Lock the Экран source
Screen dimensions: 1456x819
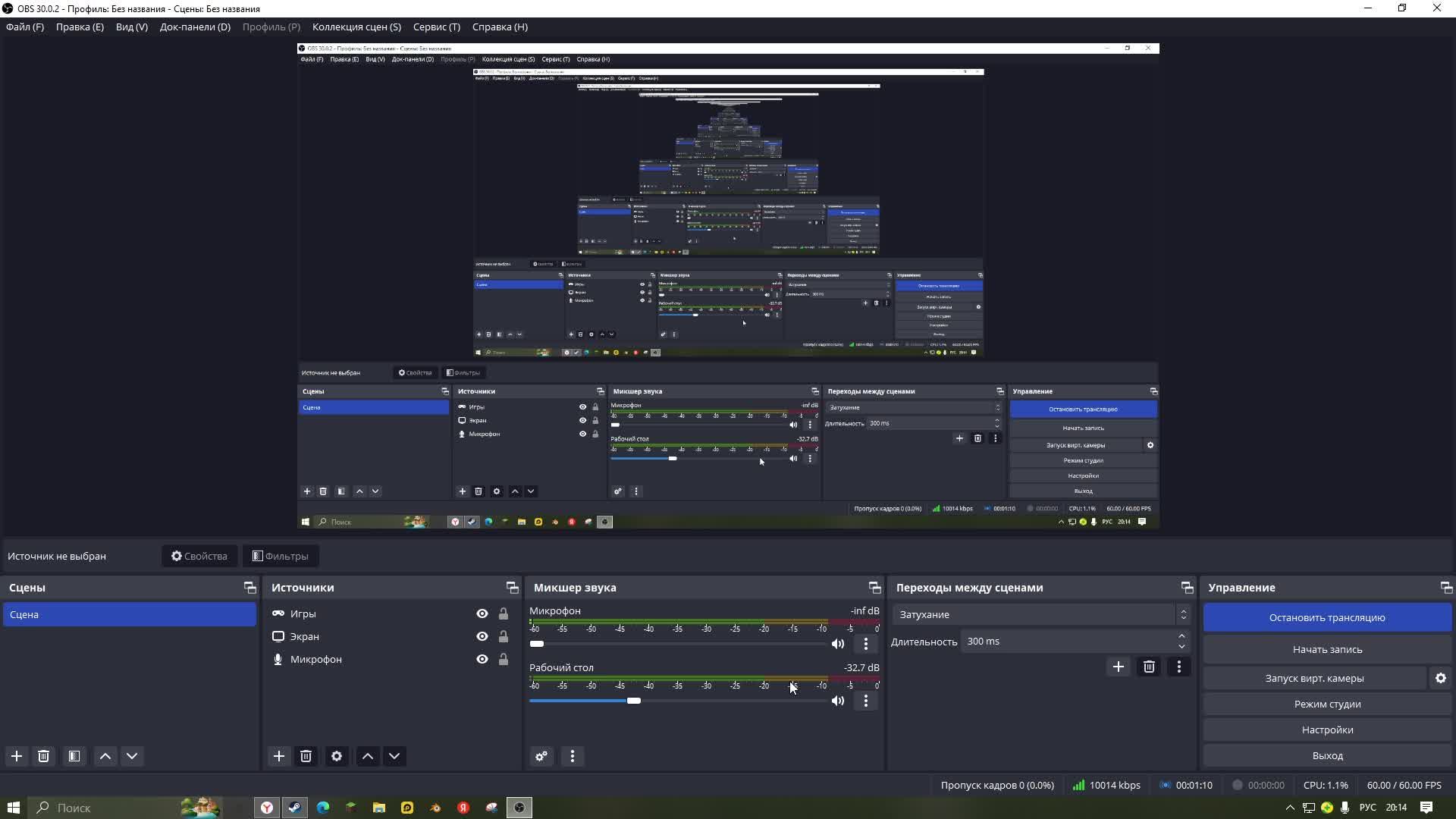point(504,636)
